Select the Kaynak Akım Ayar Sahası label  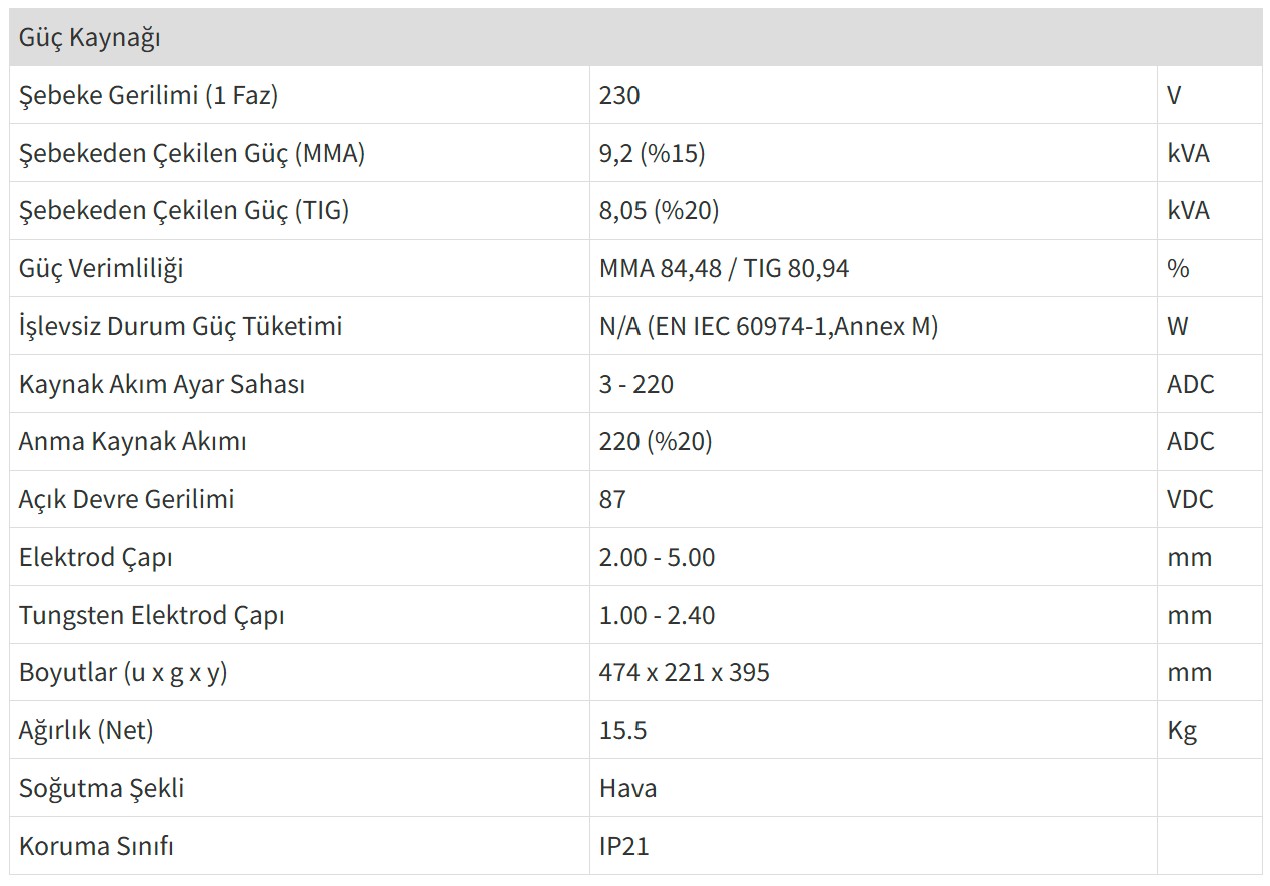point(162,385)
